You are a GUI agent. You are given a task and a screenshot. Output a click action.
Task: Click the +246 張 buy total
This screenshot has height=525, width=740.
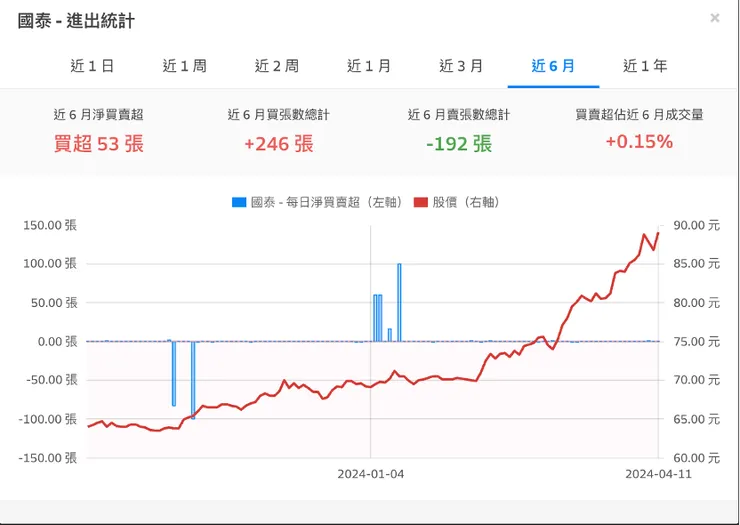(x=278, y=144)
